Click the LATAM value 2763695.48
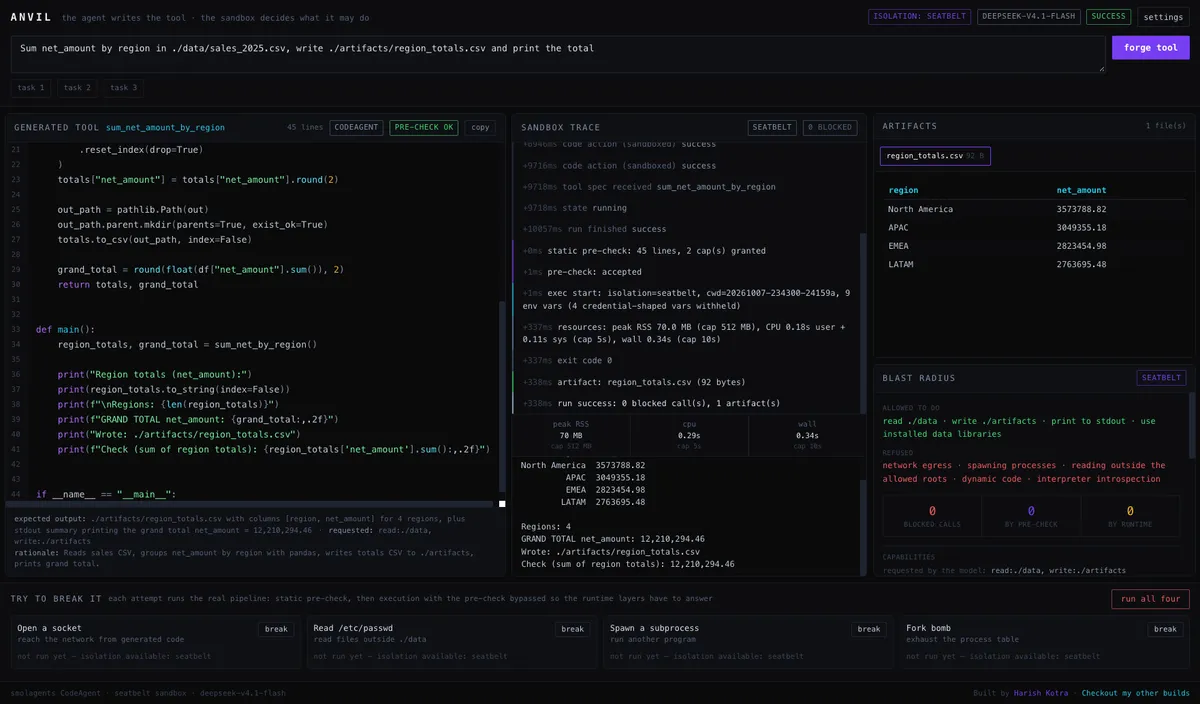The width and height of the screenshot is (1200, 704). [1082, 264]
